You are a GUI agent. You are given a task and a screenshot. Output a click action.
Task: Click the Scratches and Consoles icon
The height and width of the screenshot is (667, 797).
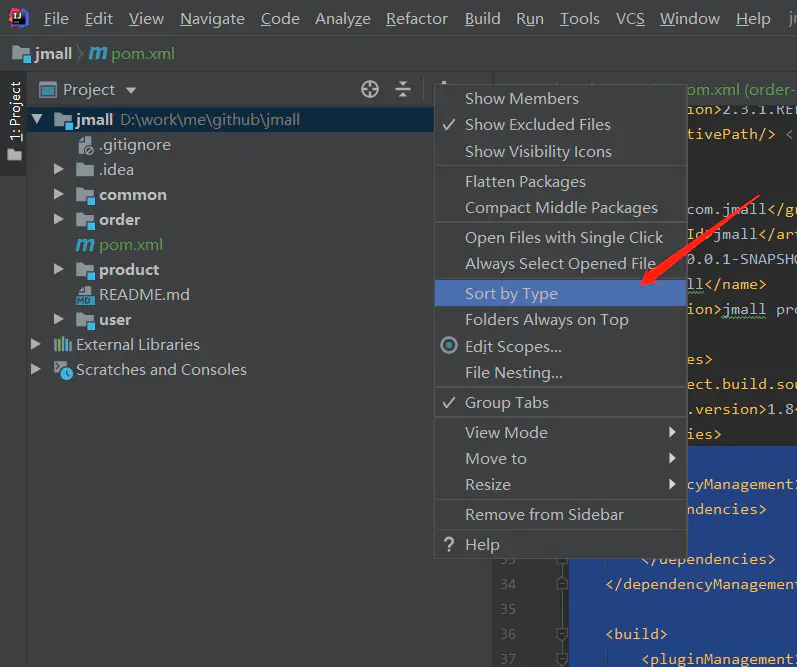click(x=63, y=370)
